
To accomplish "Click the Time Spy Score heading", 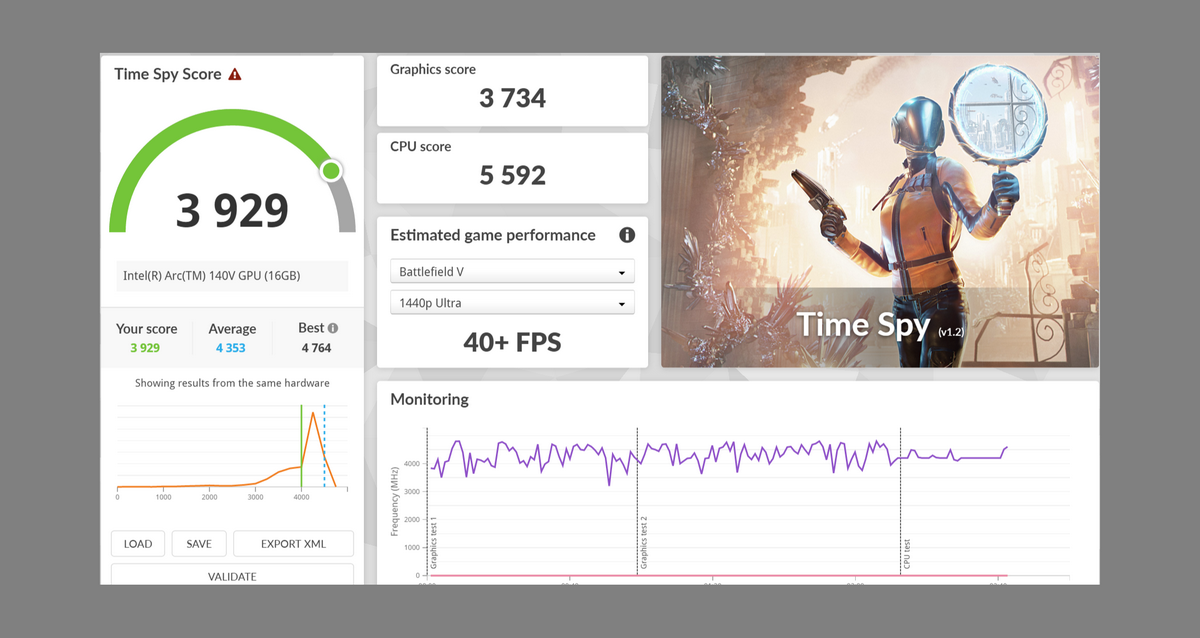I will point(168,74).
